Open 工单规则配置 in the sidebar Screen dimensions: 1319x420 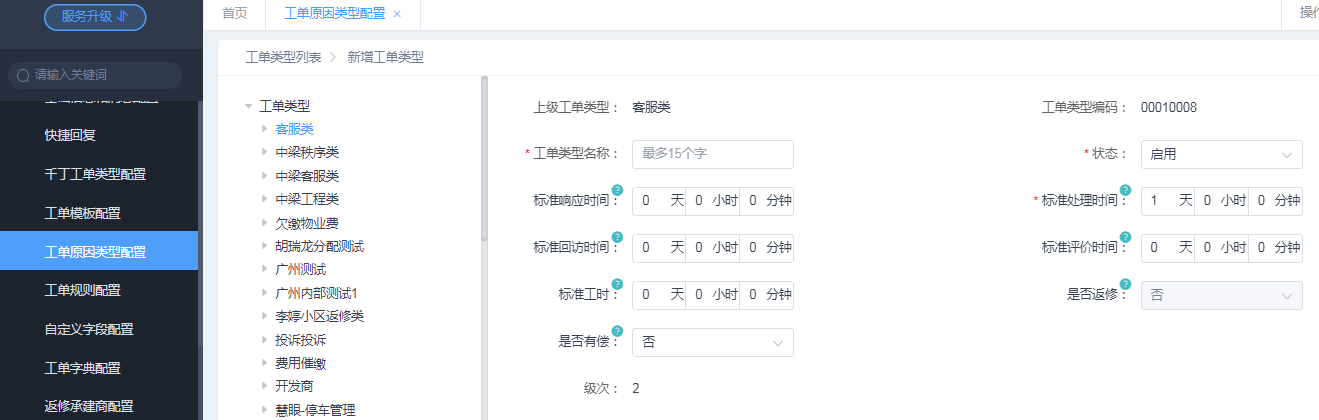(x=83, y=290)
